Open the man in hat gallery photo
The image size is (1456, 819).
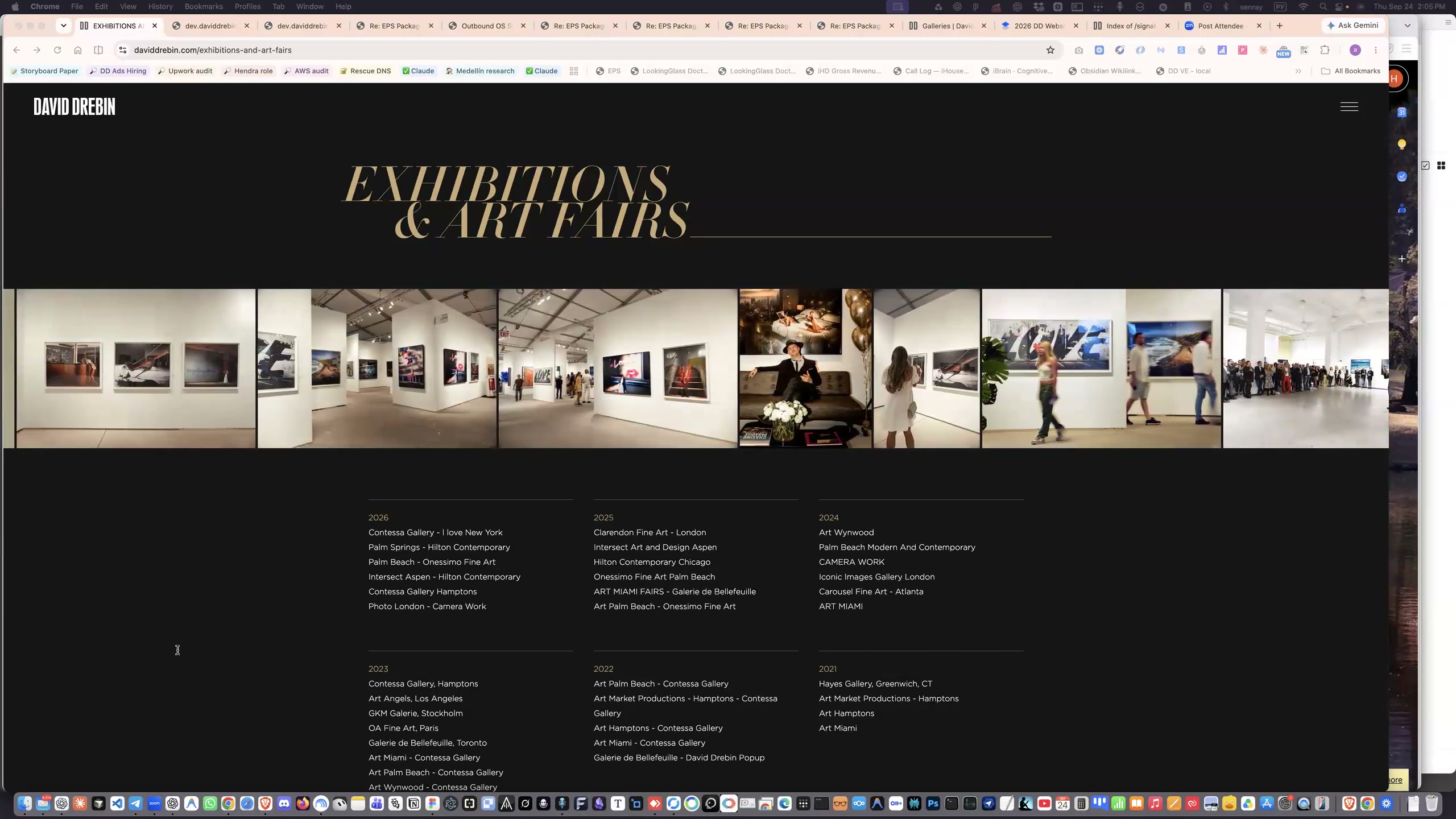coord(805,368)
